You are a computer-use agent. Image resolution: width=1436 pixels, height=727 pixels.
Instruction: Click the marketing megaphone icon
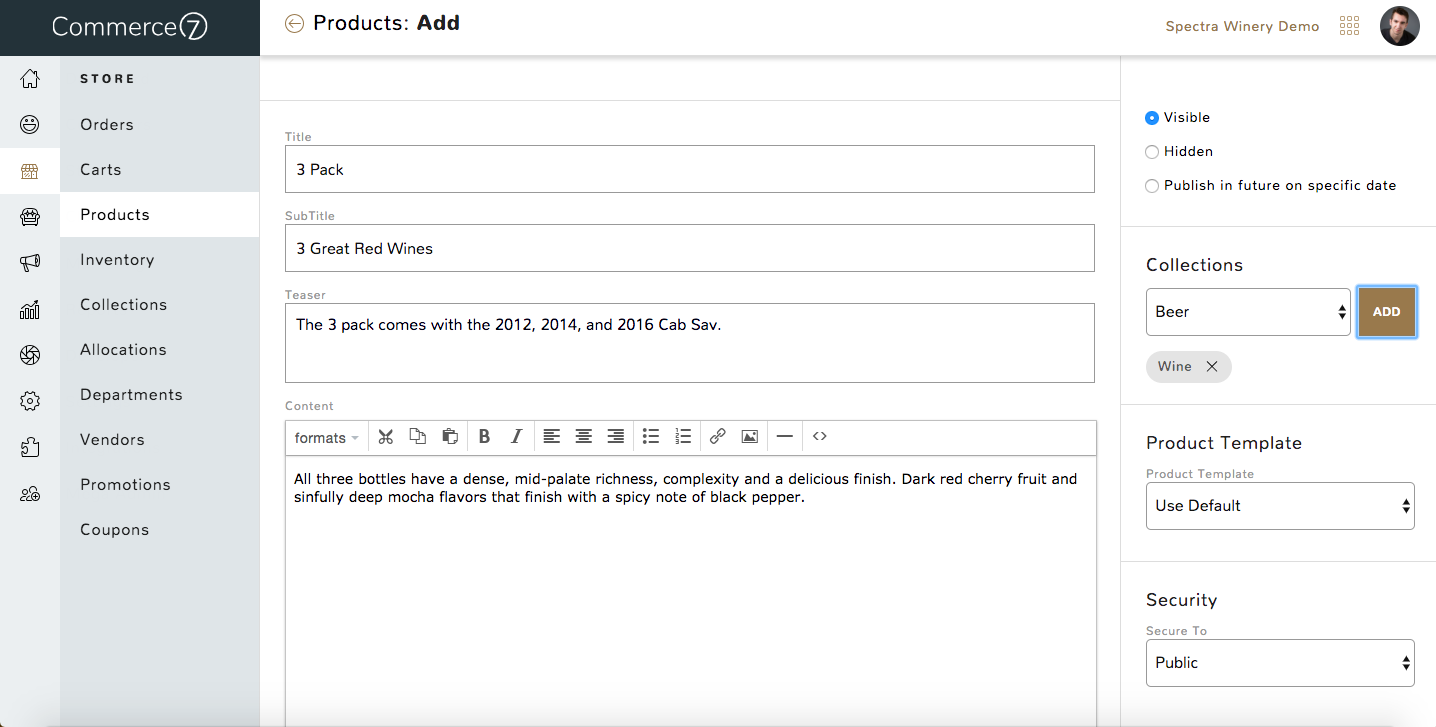[30, 263]
